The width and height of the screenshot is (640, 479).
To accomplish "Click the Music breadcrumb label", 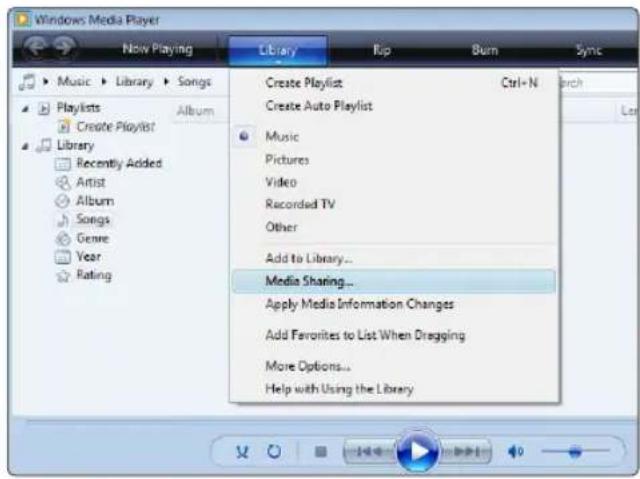I will (x=74, y=82).
